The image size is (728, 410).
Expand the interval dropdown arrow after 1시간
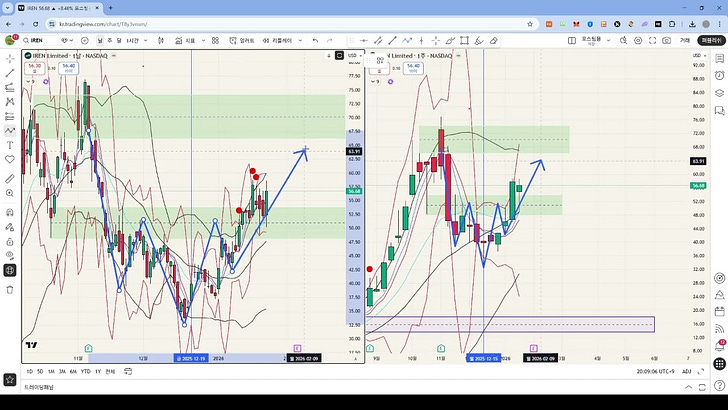coord(146,40)
